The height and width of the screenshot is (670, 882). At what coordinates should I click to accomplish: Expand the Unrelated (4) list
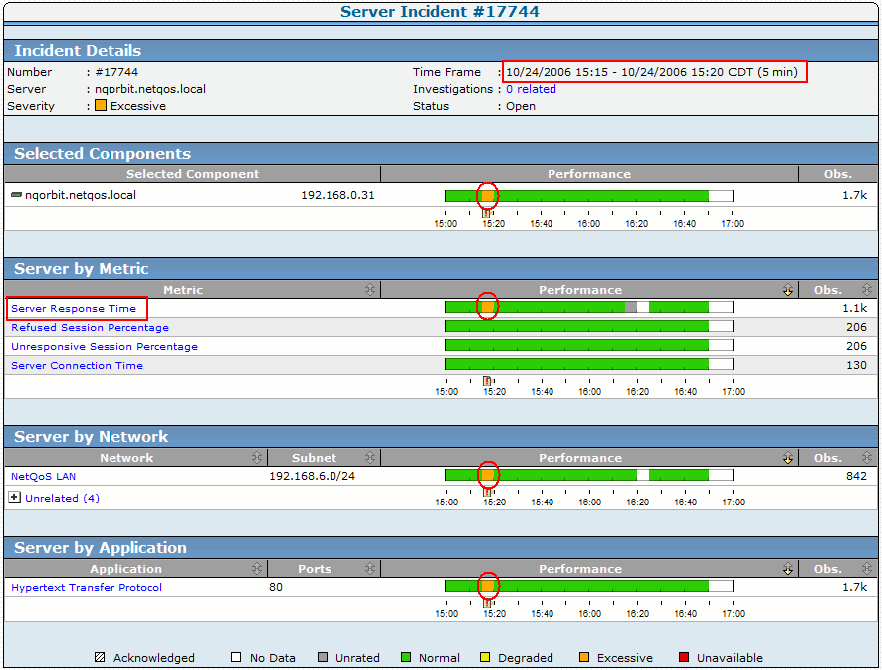[16, 498]
